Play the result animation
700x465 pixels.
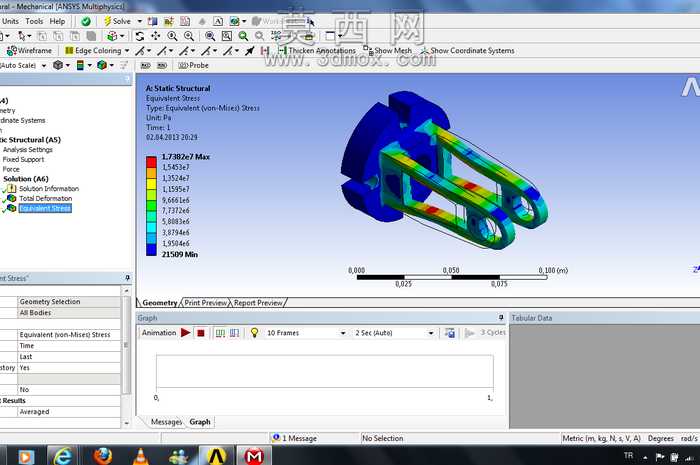[x=186, y=333]
